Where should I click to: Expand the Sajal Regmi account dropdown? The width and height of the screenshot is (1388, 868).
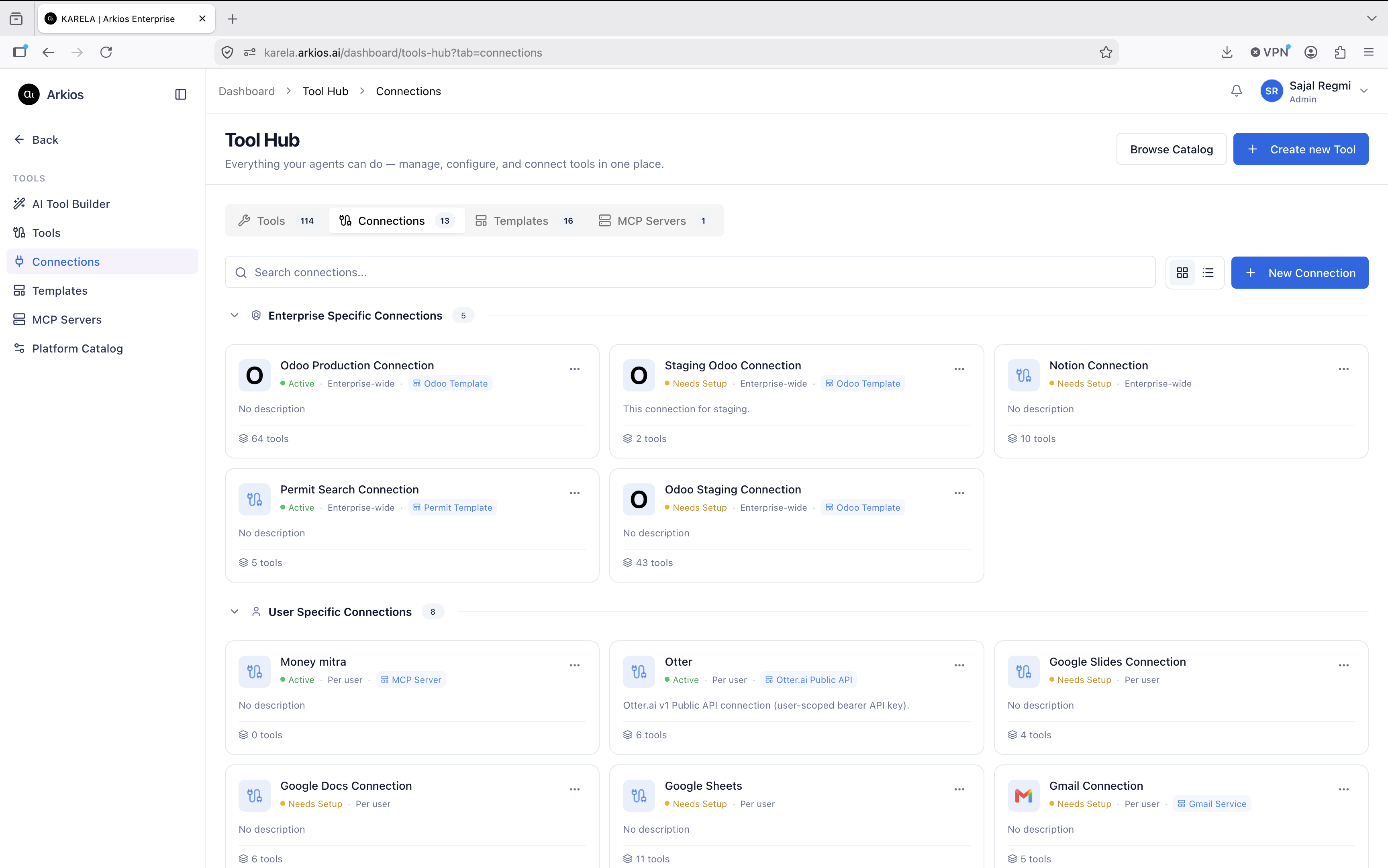(x=1364, y=91)
